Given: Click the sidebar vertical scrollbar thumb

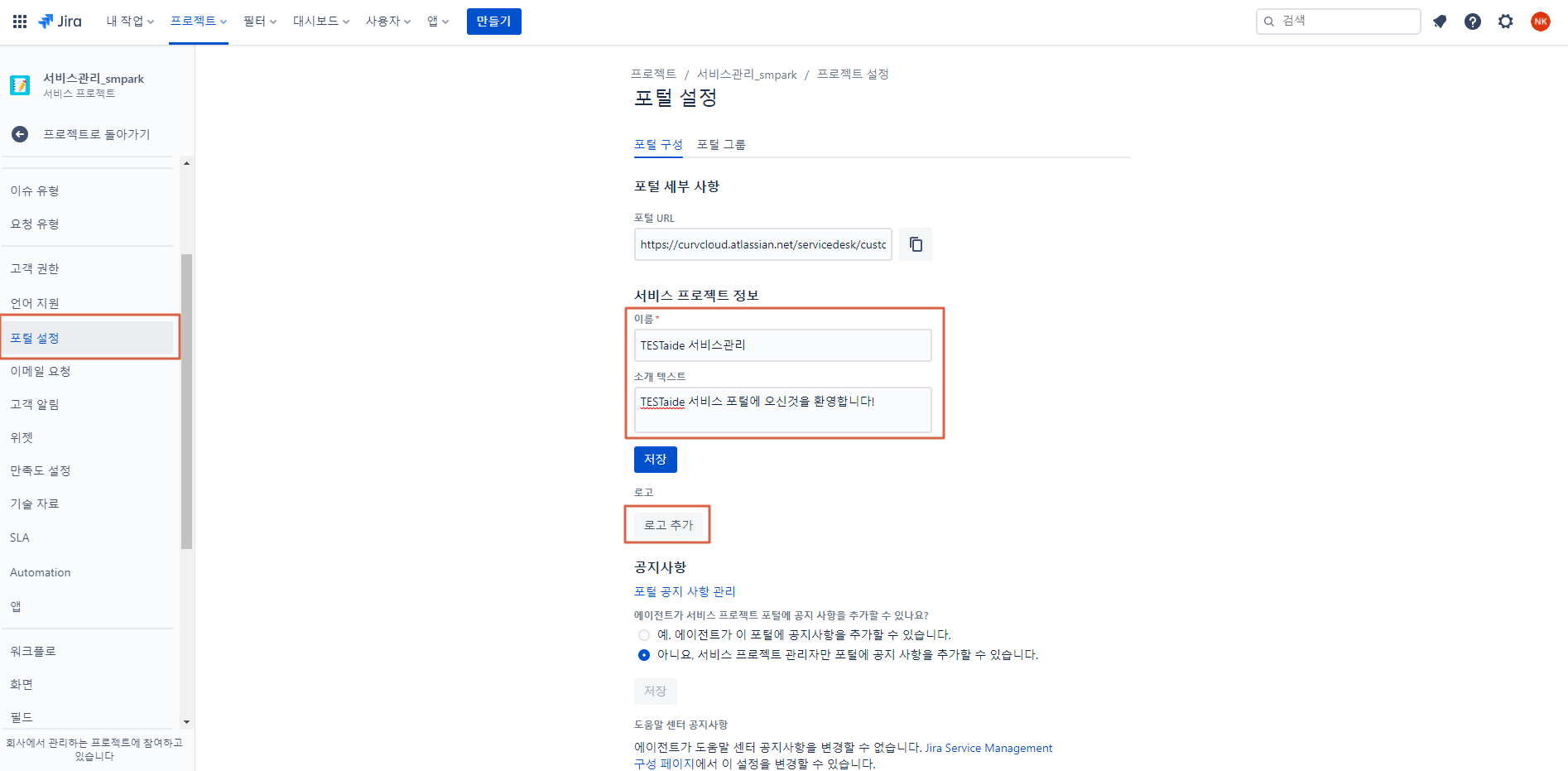Looking at the screenshot, I should pos(186,402).
